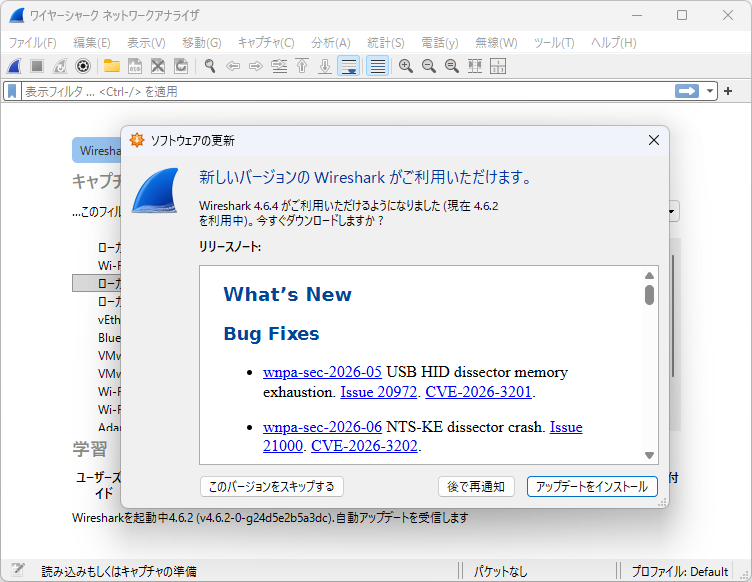752x582 pixels.
Task: Open the ツール(T) menu
Action: point(554,43)
